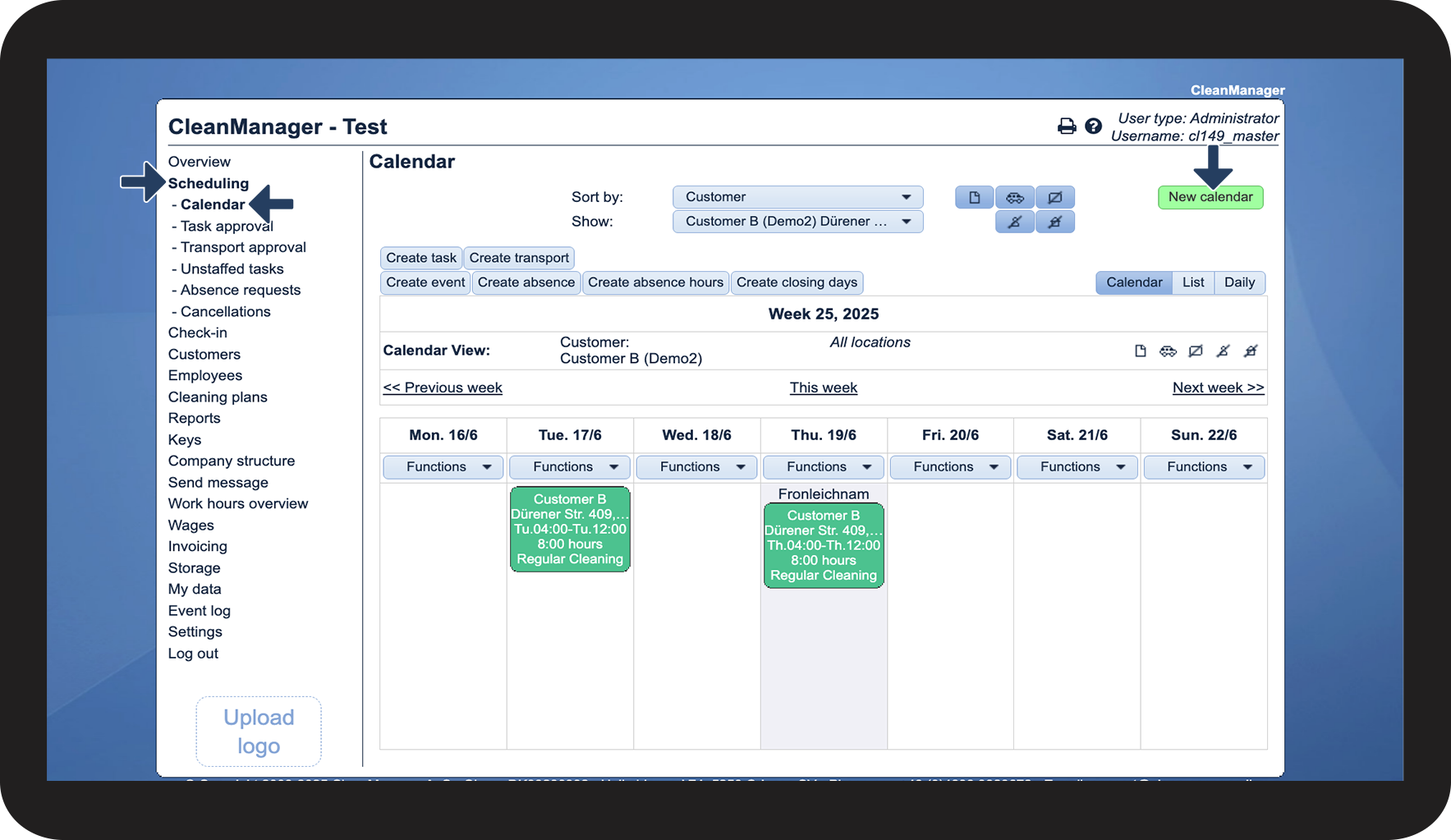Open Settings in the sidebar
The height and width of the screenshot is (840, 1451).
(x=195, y=631)
